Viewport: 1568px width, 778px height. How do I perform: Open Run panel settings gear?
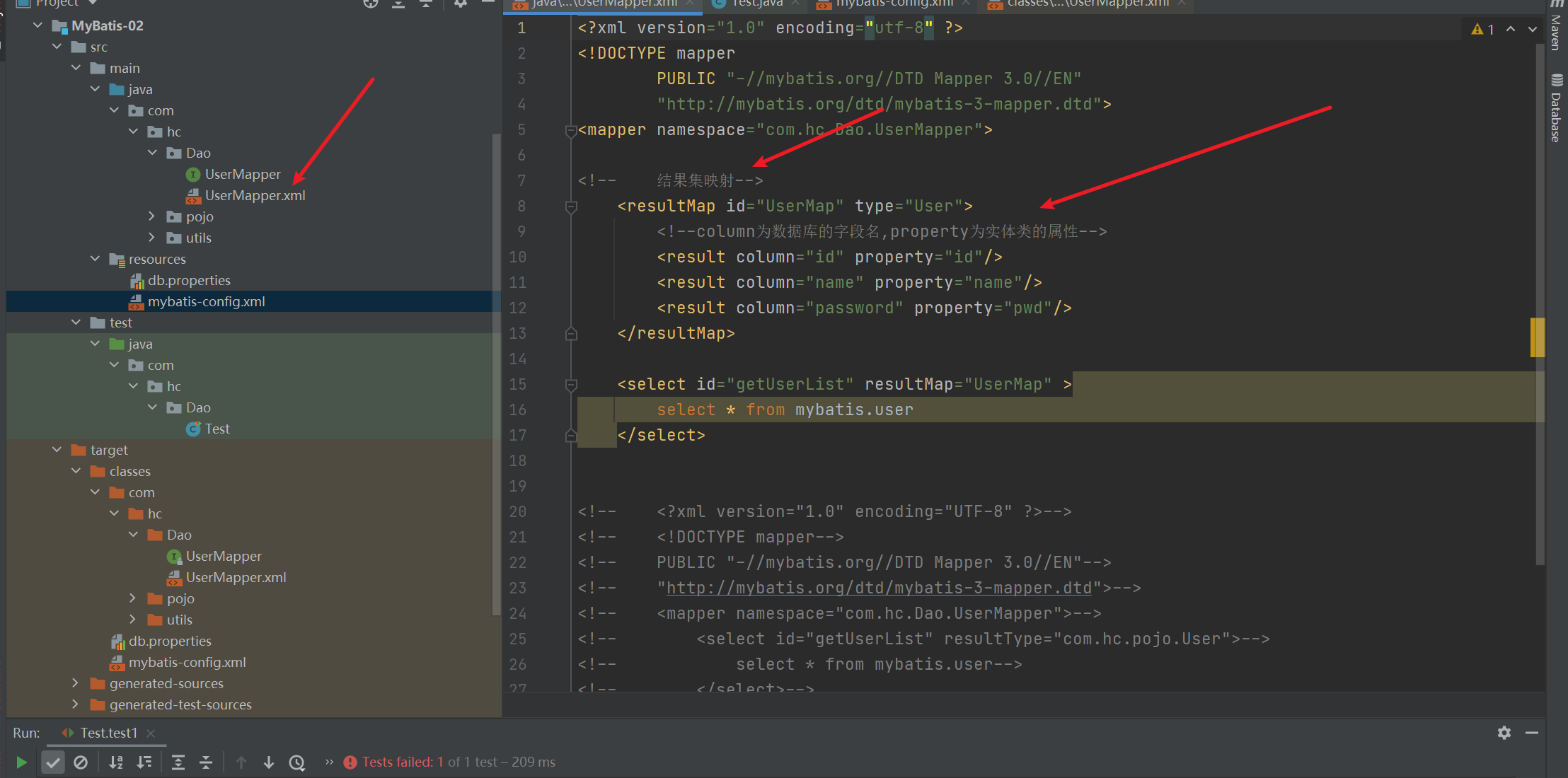(x=1504, y=733)
